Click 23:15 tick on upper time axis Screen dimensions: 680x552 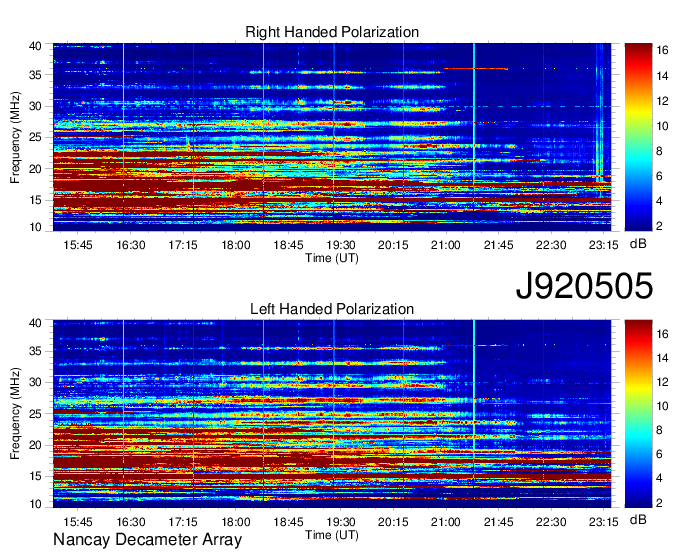[x=604, y=245]
